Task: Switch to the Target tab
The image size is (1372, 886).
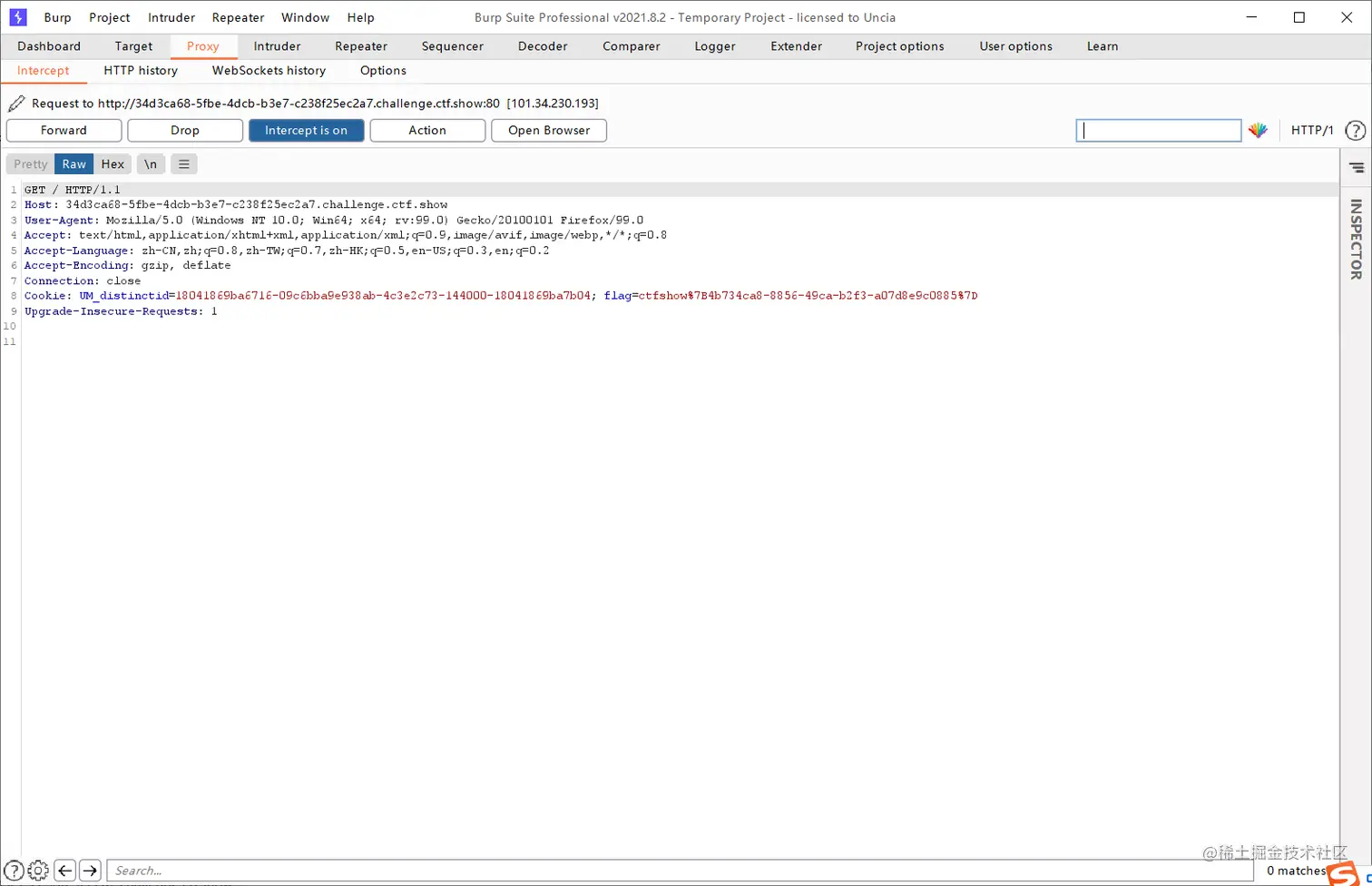Action: pyautogui.click(x=133, y=46)
